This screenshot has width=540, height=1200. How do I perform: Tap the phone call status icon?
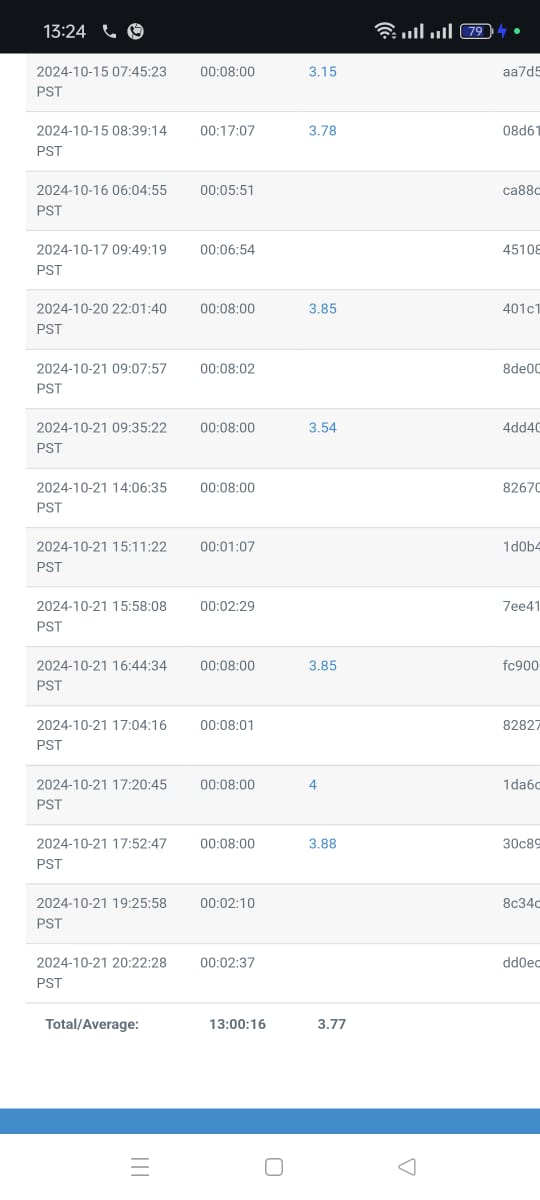[x=109, y=31]
